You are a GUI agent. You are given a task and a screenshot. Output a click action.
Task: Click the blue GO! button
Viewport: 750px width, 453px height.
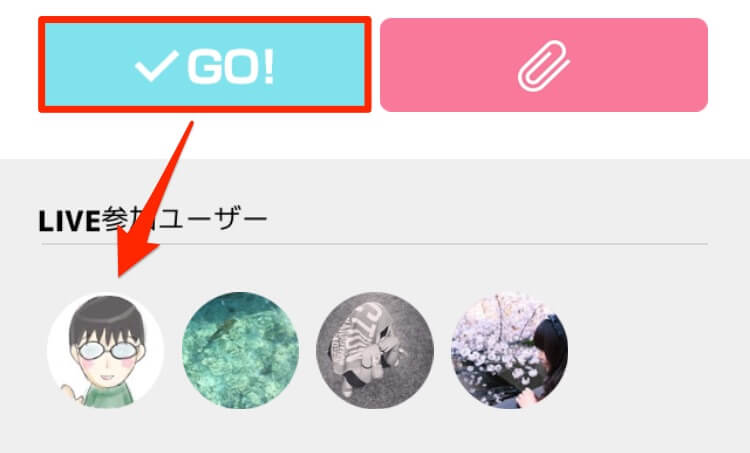205,65
